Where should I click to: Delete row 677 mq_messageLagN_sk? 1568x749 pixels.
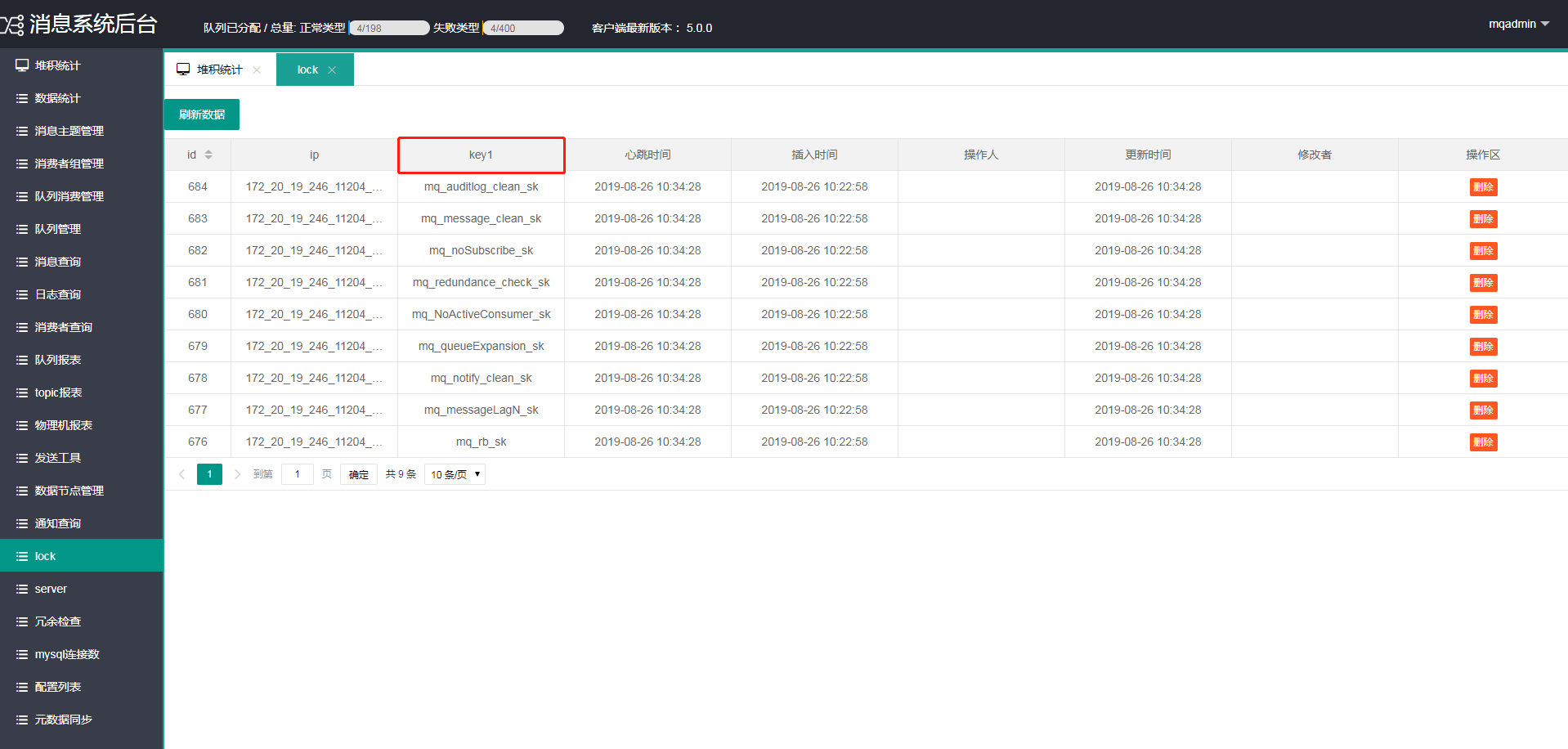(1483, 410)
